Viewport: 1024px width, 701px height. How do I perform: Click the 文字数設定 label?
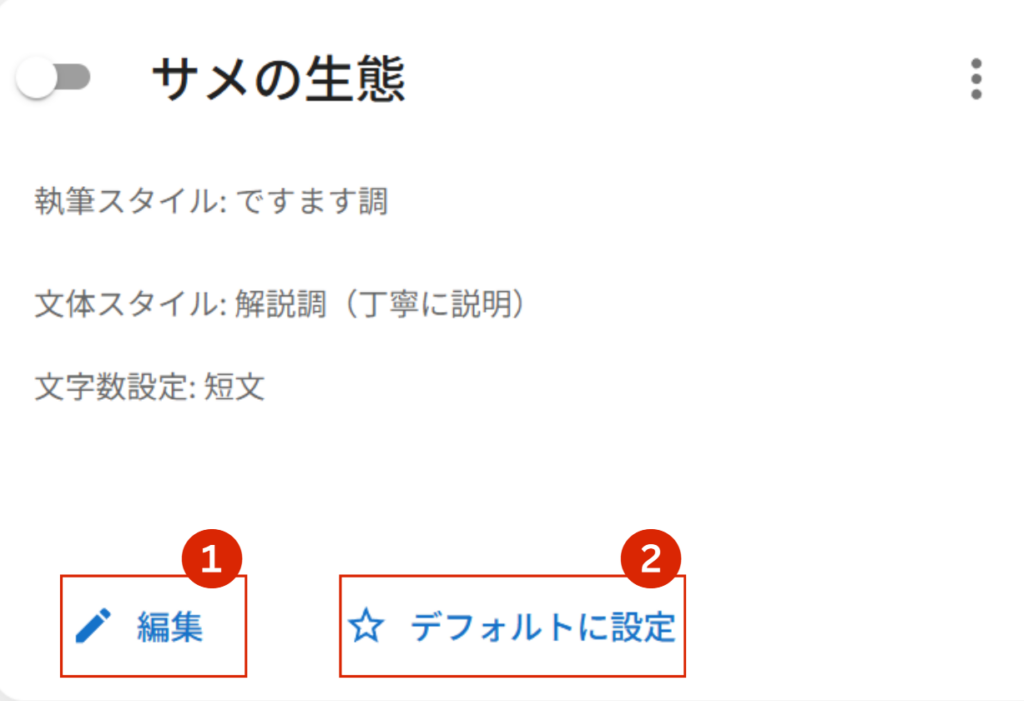[112, 387]
